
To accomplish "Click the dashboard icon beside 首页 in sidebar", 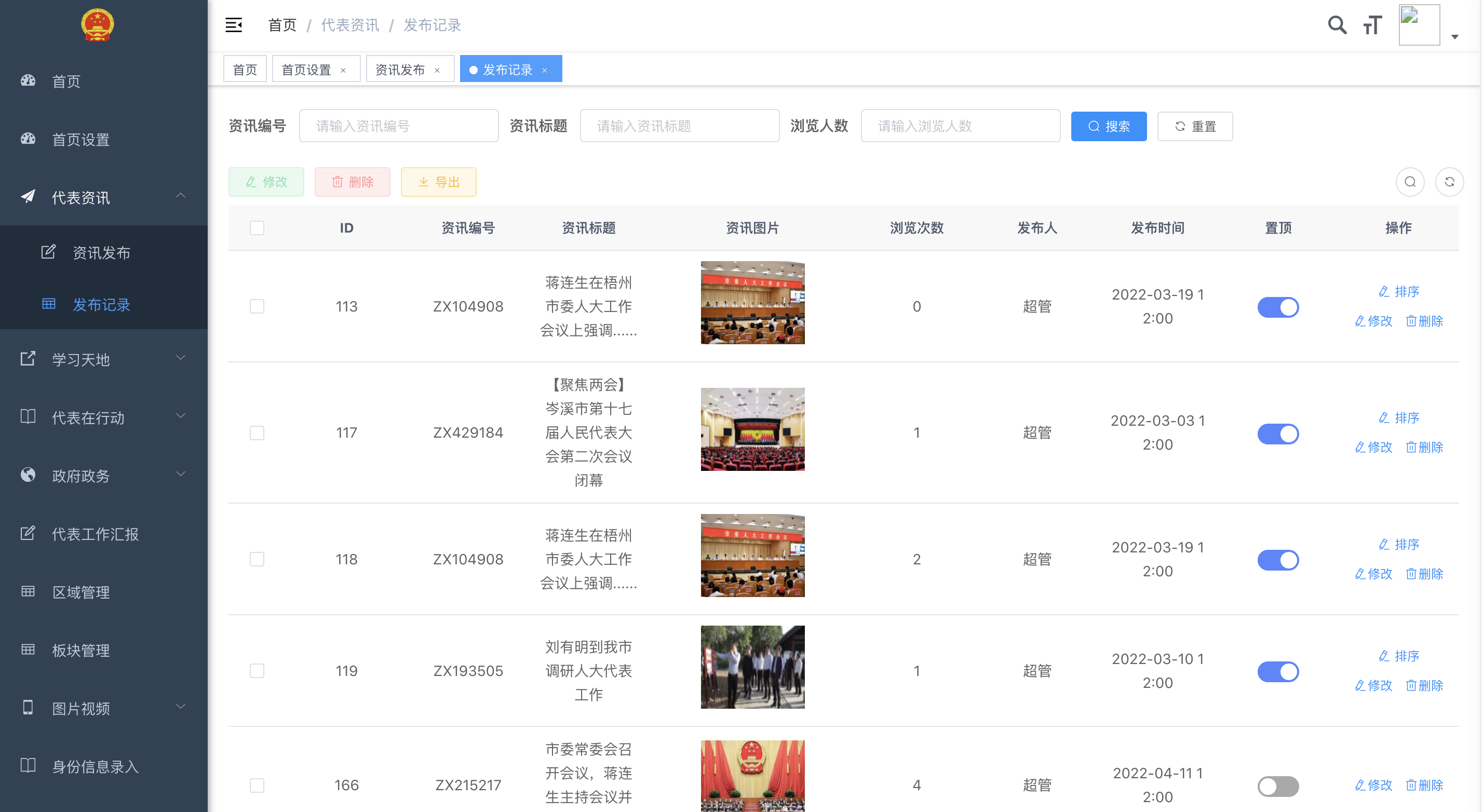I will [28, 80].
